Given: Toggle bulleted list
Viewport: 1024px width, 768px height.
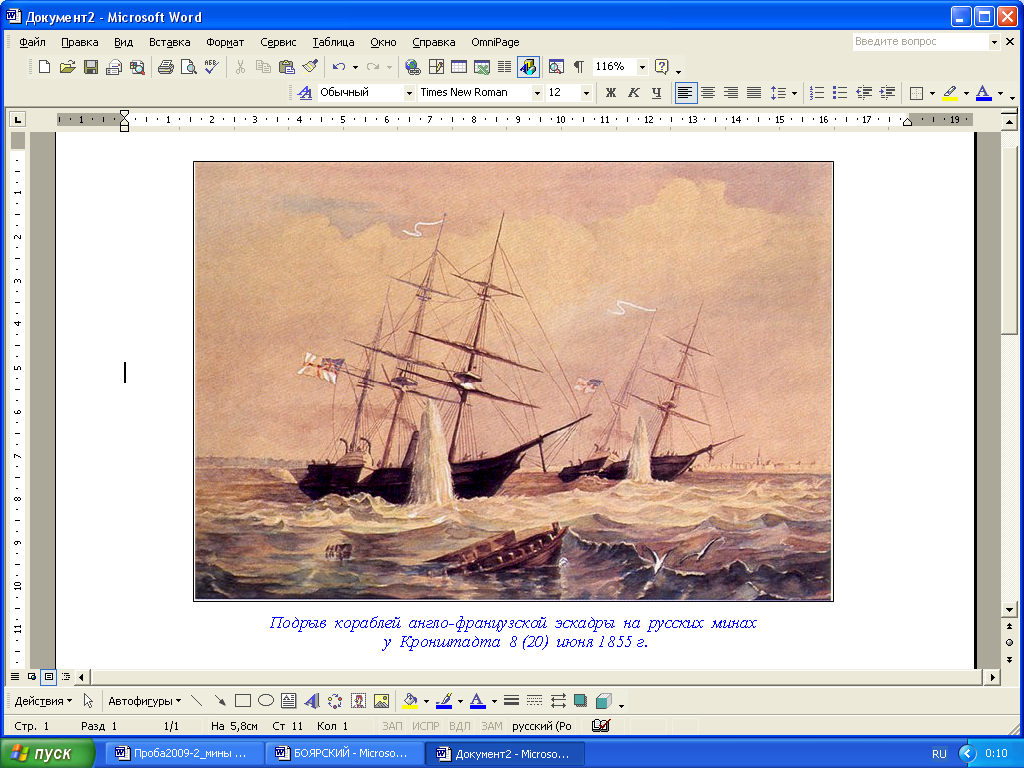Looking at the screenshot, I should 840,93.
